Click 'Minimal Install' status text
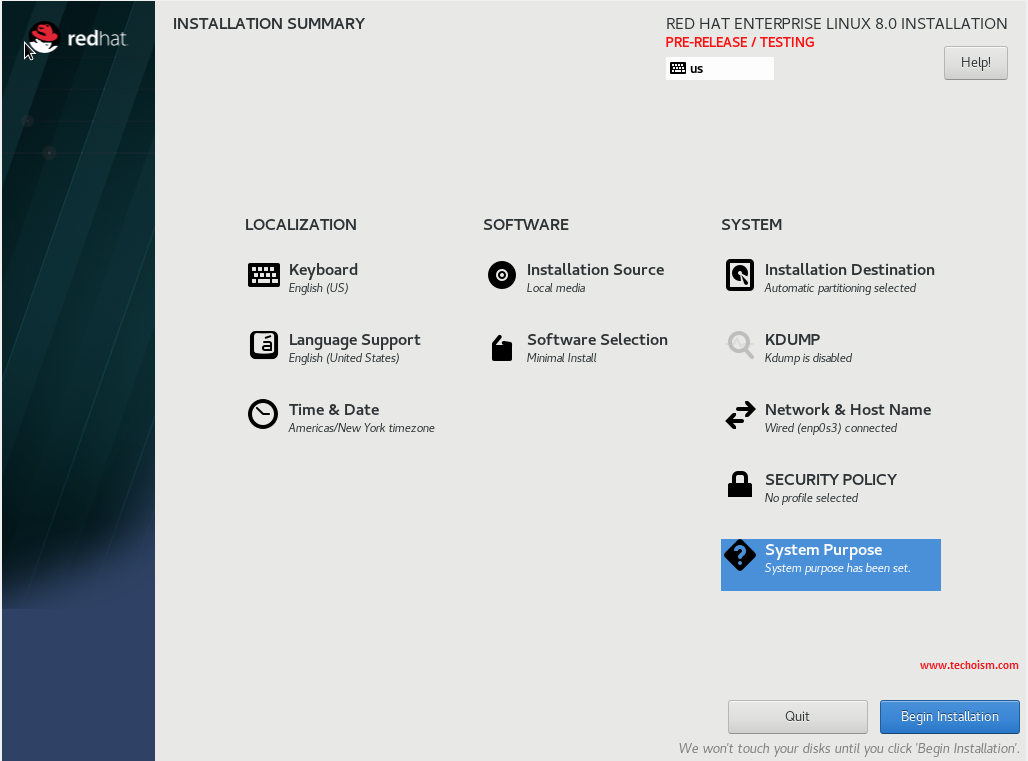The width and height of the screenshot is (1028, 761). click(561, 358)
